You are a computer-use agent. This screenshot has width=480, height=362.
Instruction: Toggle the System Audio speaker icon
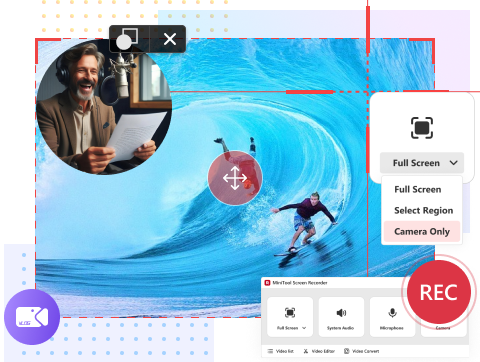pos(341,313)
